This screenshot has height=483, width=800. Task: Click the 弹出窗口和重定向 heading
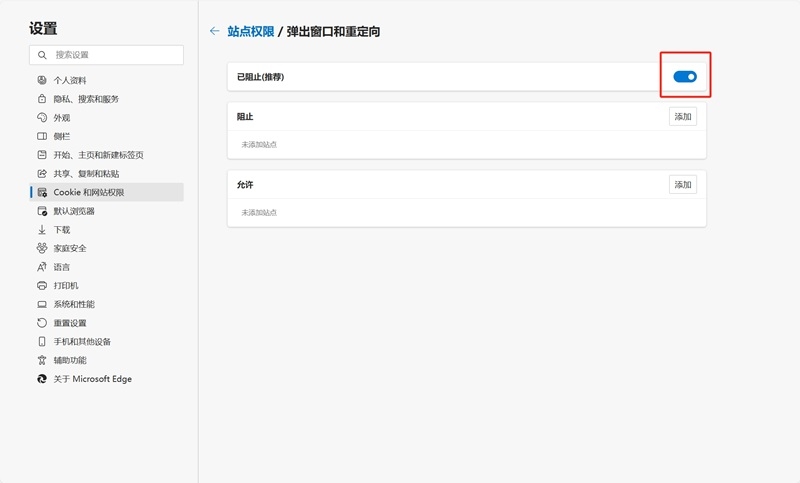point(333,32)
